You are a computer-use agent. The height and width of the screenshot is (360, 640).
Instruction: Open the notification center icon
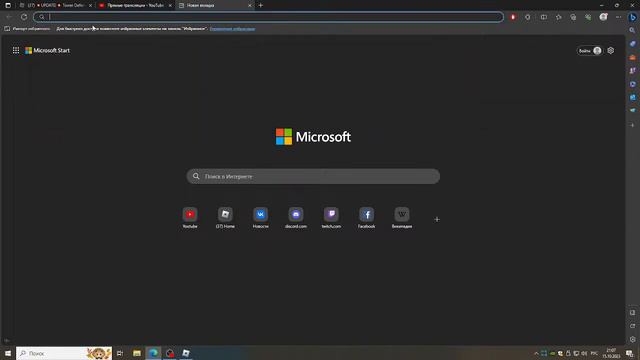click(630, 353)
